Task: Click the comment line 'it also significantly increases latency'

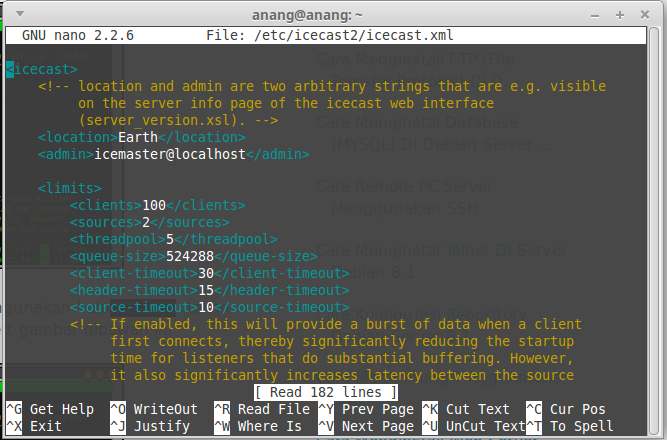Action: pyautogui.click(x=342, y=376)
